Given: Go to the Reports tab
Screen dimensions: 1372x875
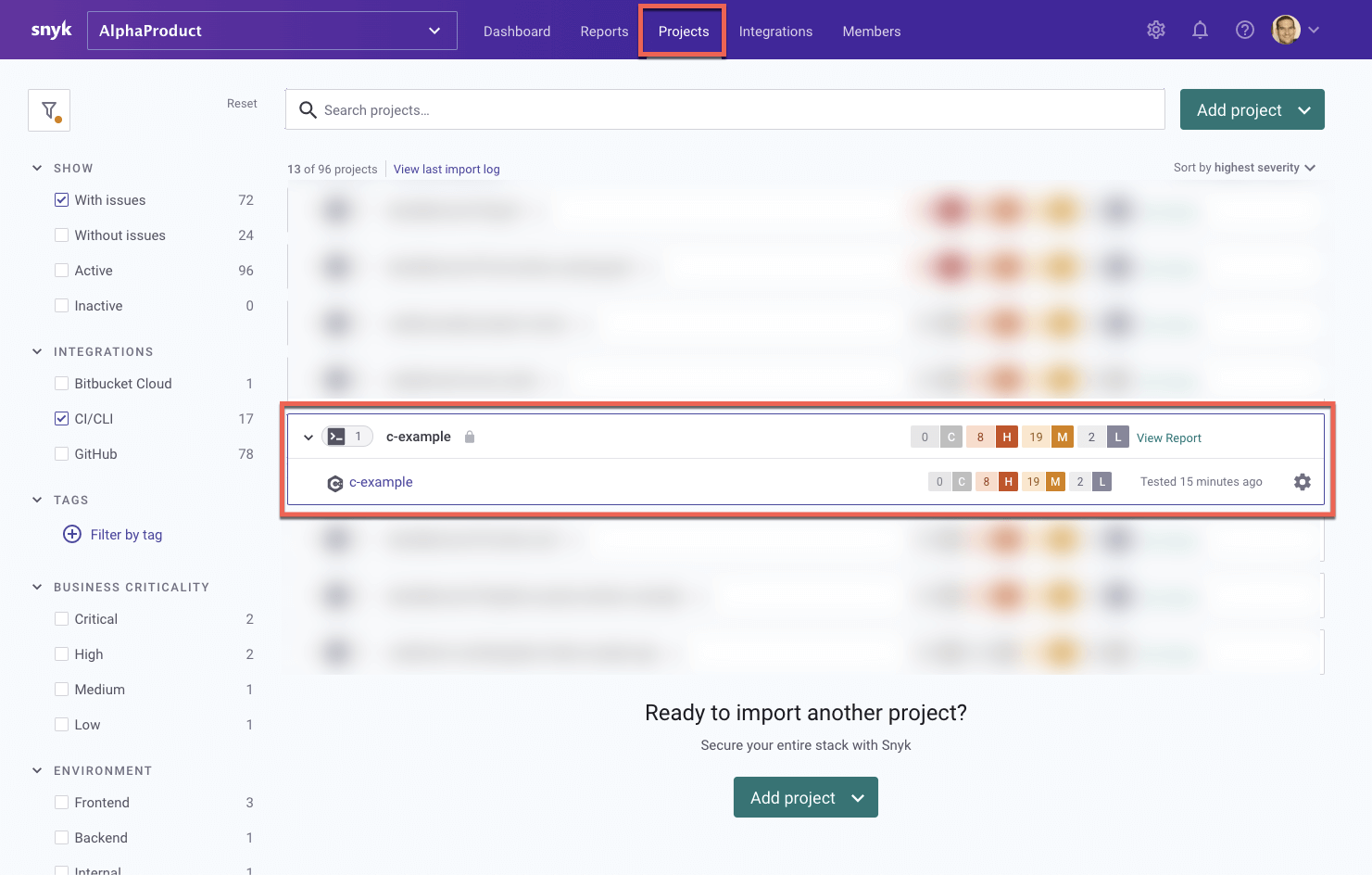Looking at the screenshot, I should click(604, 32).
